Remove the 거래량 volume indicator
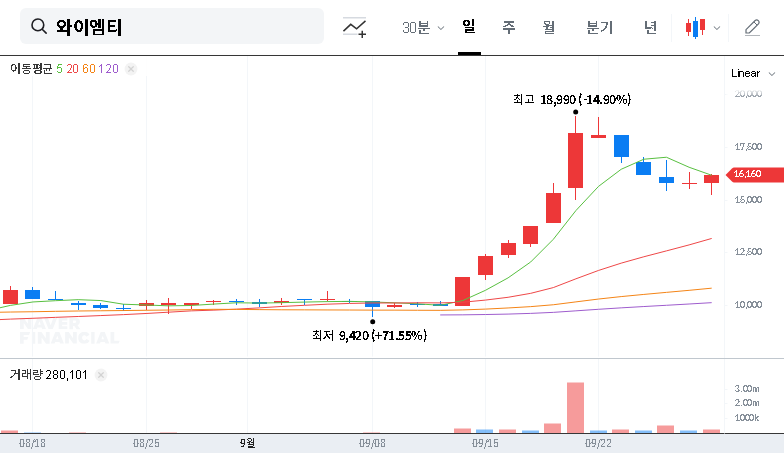This screenshot has width=784, height=453. pos(101,374)
